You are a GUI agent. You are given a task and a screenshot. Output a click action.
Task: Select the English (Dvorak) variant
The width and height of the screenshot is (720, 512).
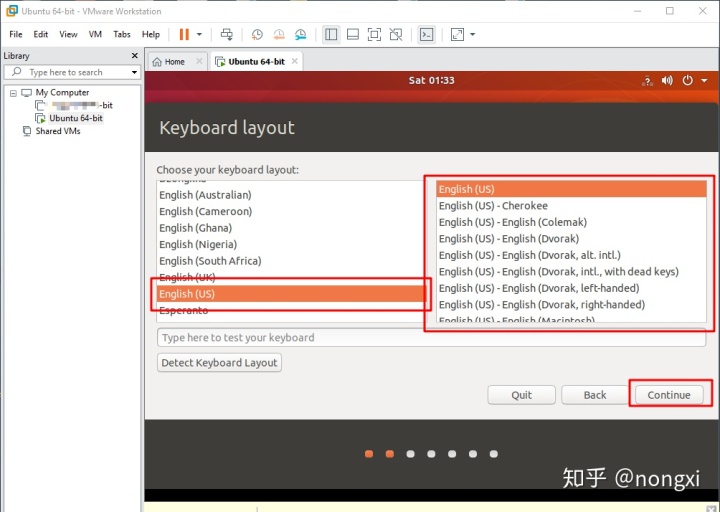pos(571,239)
